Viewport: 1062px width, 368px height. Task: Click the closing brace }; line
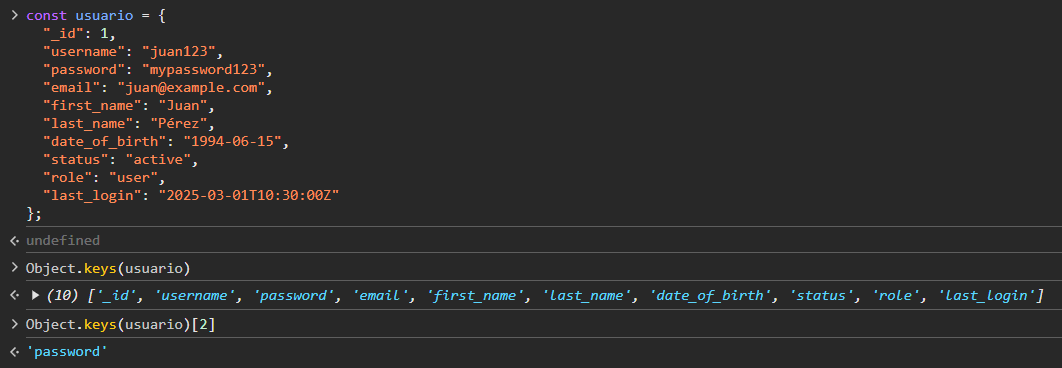(x=34, y=213)
